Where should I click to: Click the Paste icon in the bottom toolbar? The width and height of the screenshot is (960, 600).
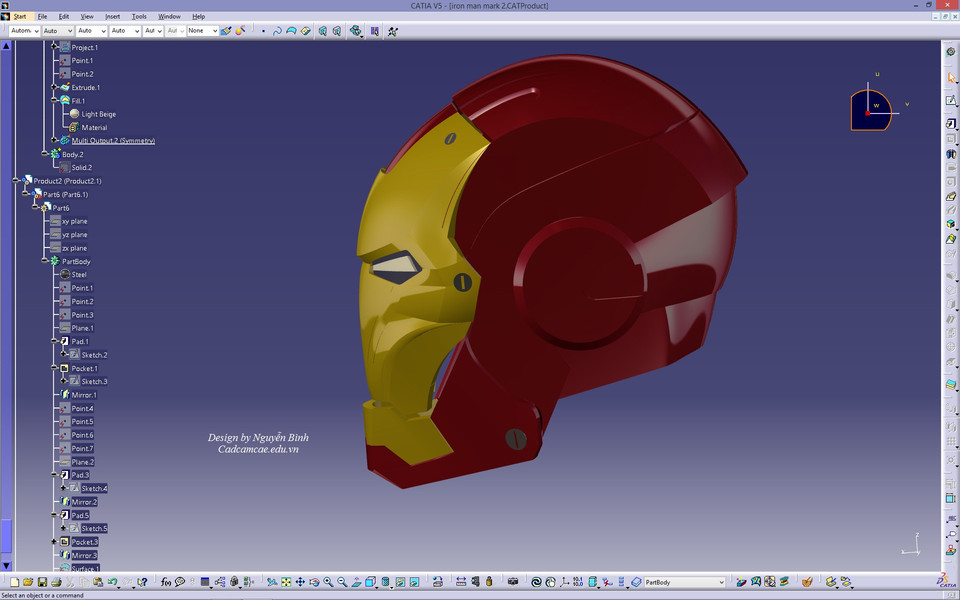[98, 582]
